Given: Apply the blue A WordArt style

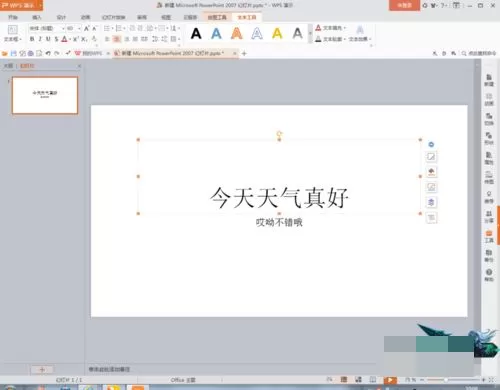Looking at the screenshot, I should [216, 33].
